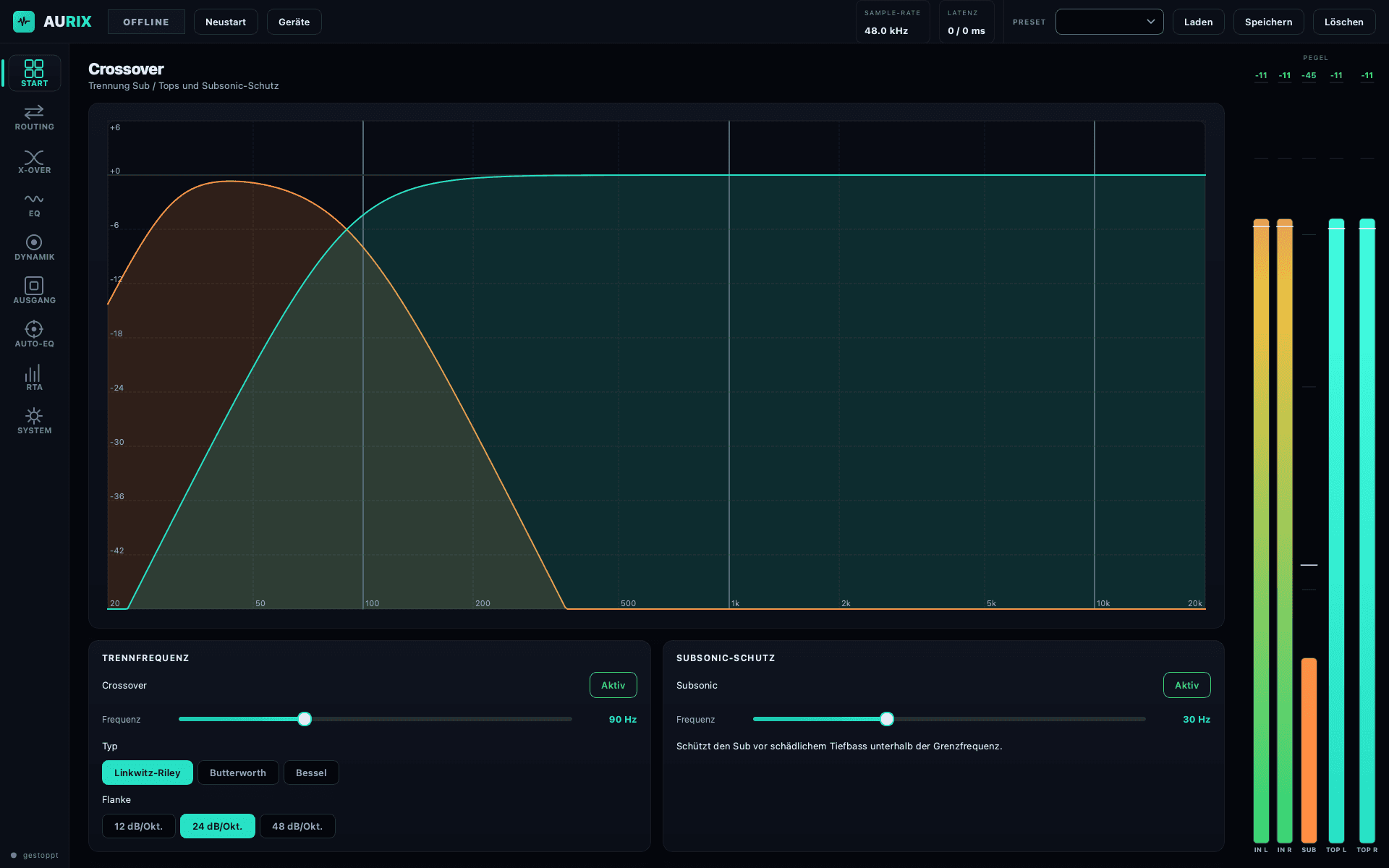Image resolution: width=1389 pixels, height=868 pixels.
Task: Click the Crossover Frequenz slider handle
Action: (x=305, y=719)
